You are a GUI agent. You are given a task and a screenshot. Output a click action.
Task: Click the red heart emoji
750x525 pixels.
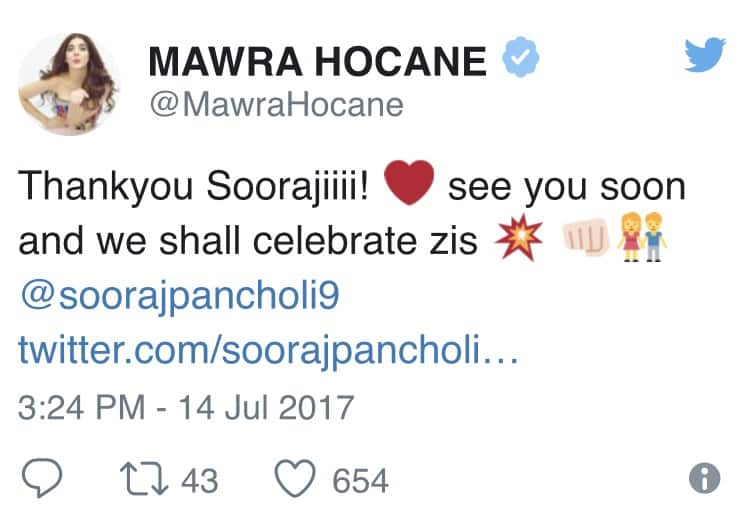[409, 183]
